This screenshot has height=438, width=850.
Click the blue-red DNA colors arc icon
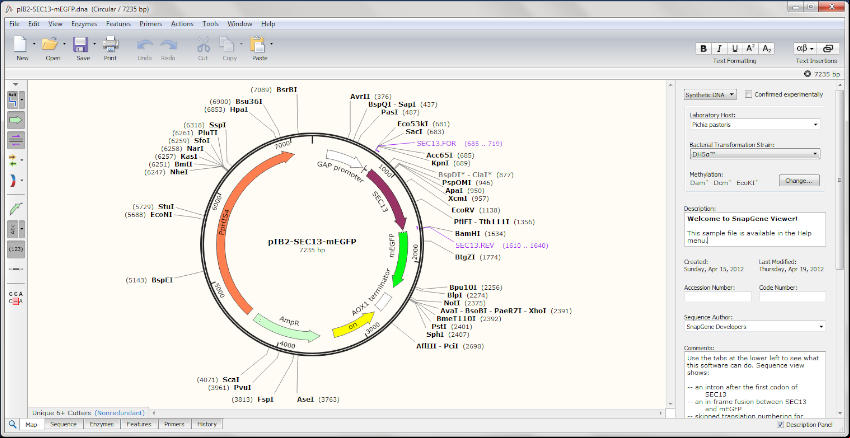13,181
